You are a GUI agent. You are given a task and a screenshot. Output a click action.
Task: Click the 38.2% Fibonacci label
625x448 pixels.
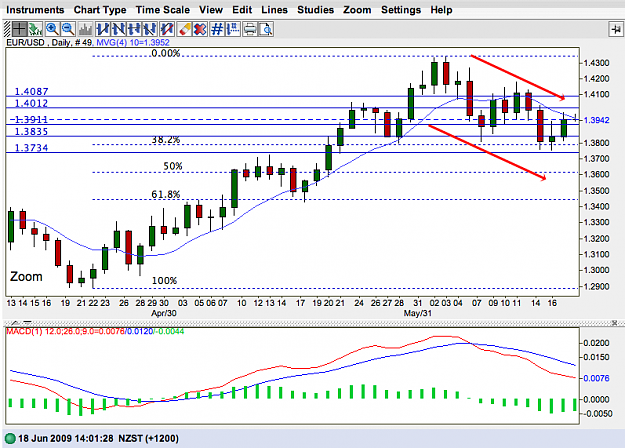165,140
